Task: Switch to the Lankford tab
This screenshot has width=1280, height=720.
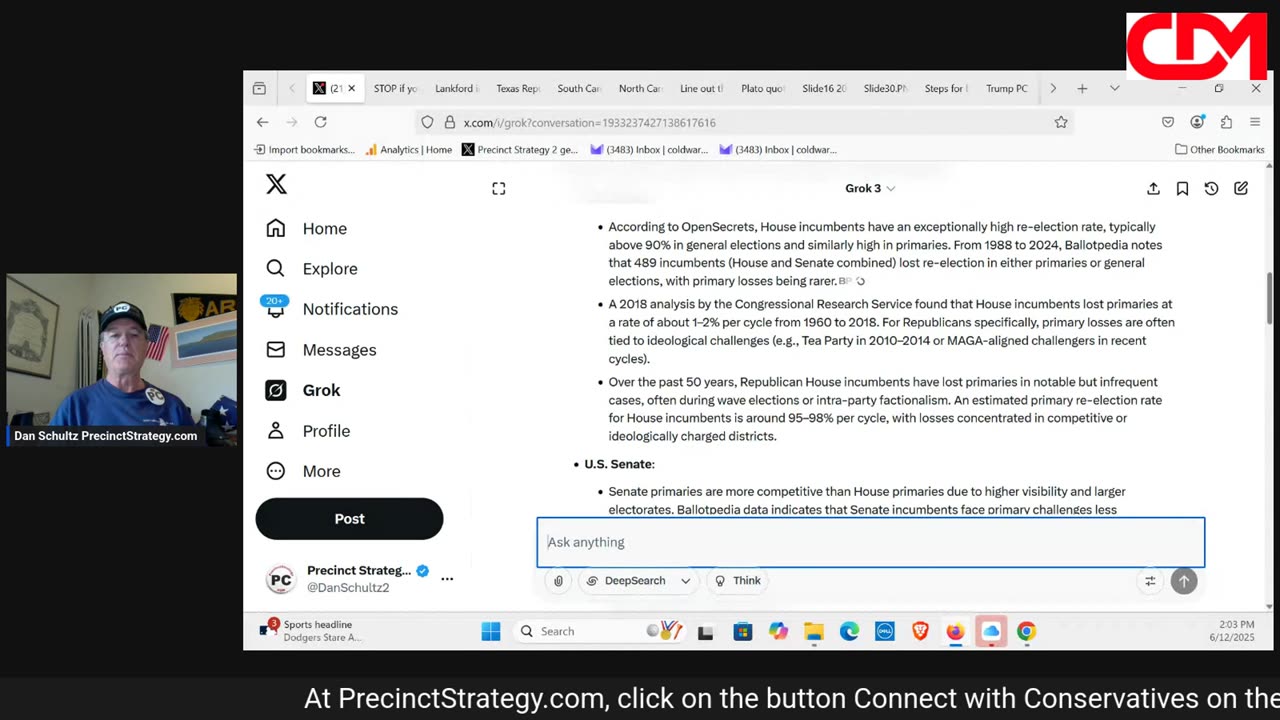Action: click(457, 89)
